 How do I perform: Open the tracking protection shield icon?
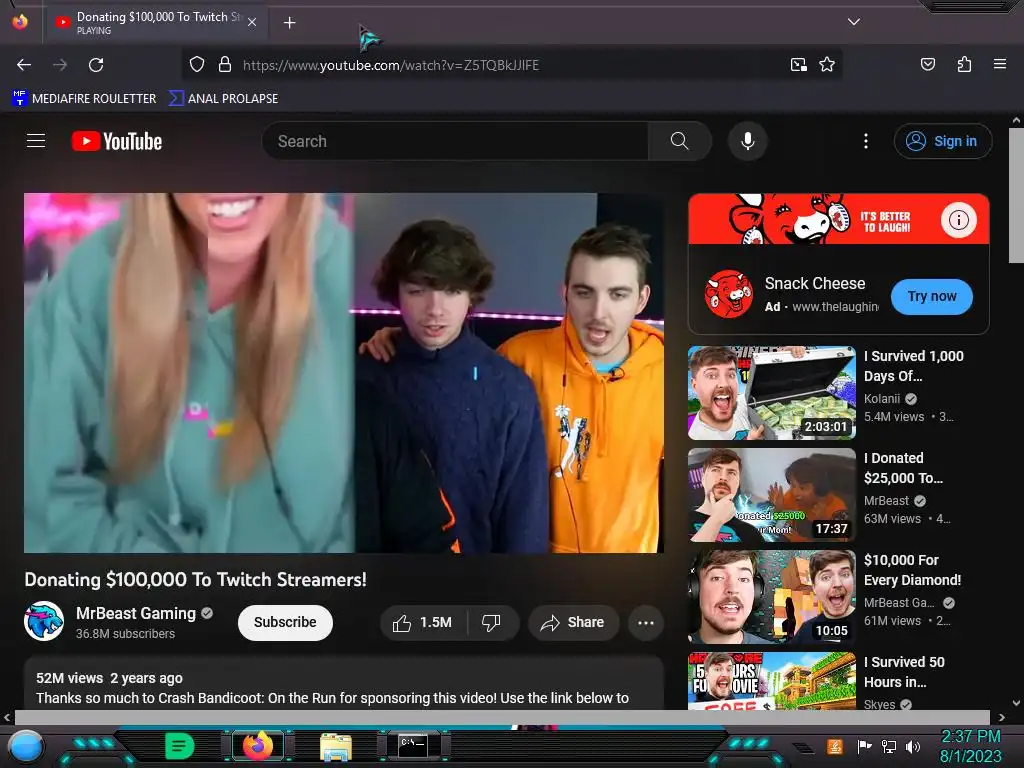click(x=197, y=65)
